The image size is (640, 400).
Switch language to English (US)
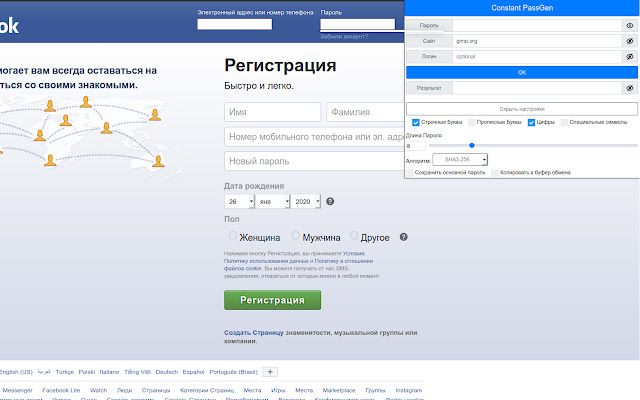16,372
